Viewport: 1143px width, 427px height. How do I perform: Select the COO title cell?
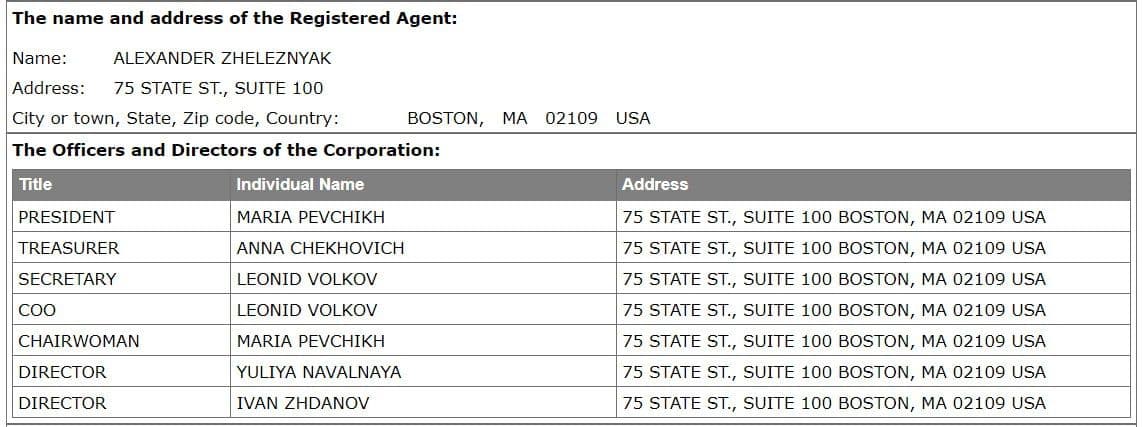(x=121, y=310)
